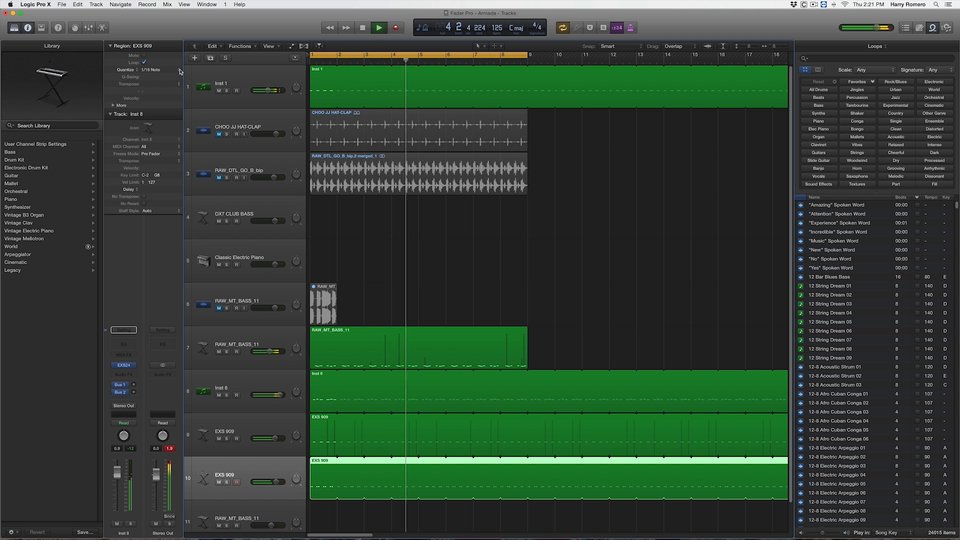Select the Cinematic category button in Loops

(x=934, y=105)
